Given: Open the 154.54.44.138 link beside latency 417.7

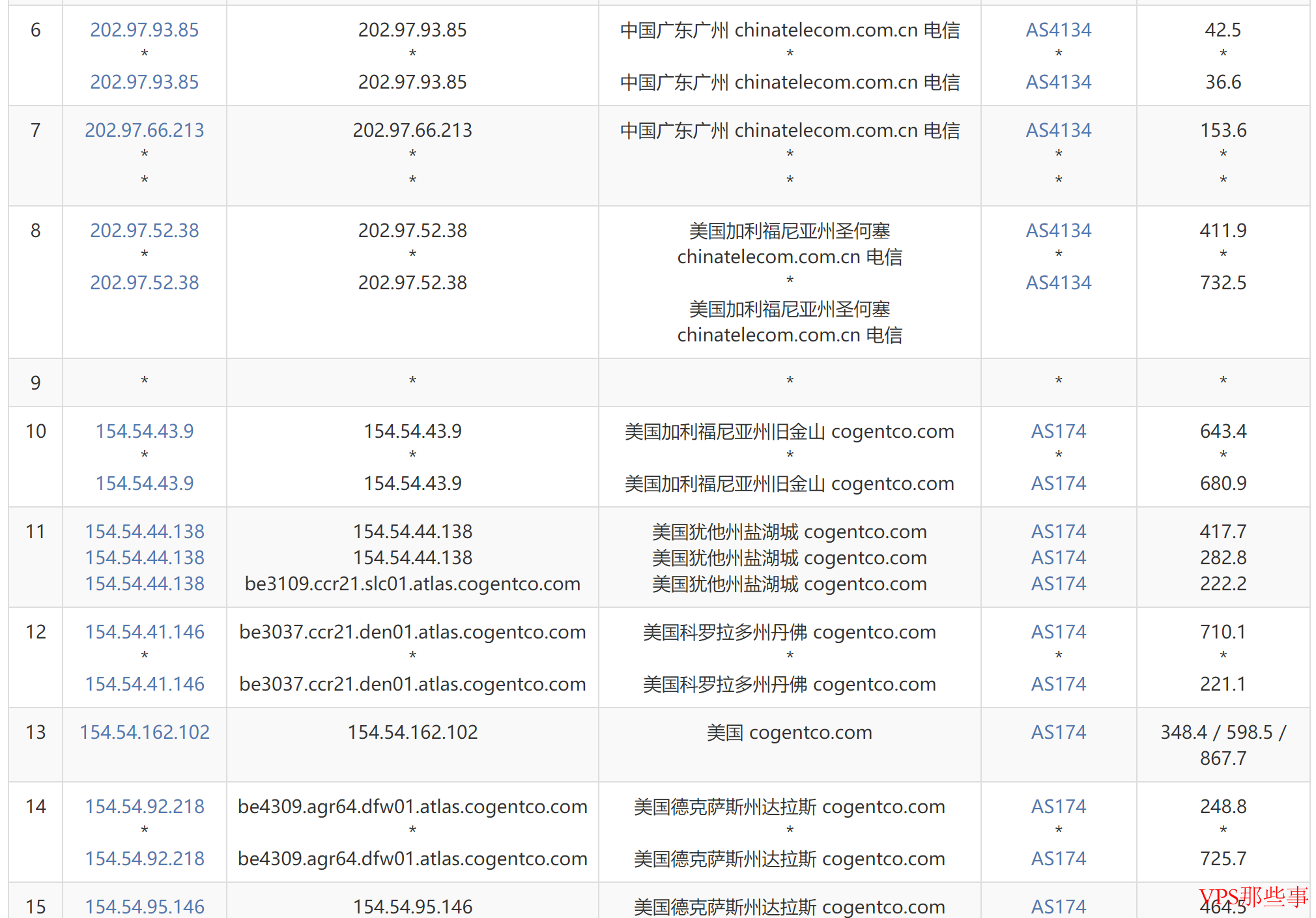Looking at the screenshot, I should pos(145,532).
